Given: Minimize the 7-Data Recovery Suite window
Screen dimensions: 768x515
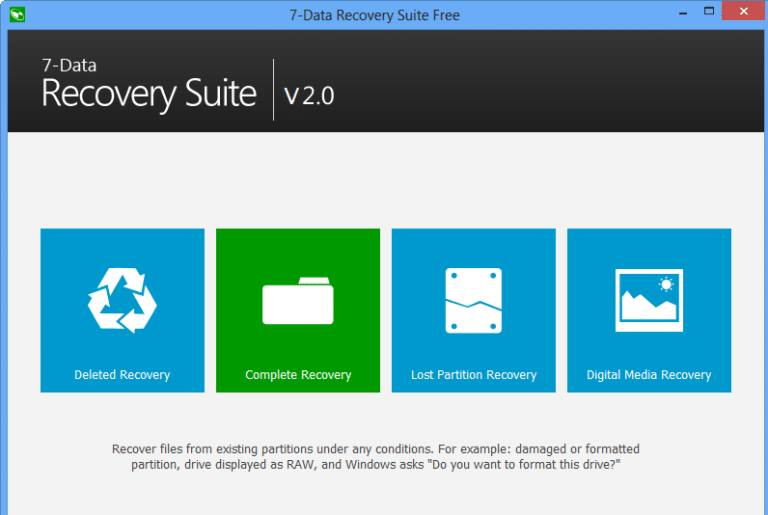Looking at the screenshot, I should 683,12.
